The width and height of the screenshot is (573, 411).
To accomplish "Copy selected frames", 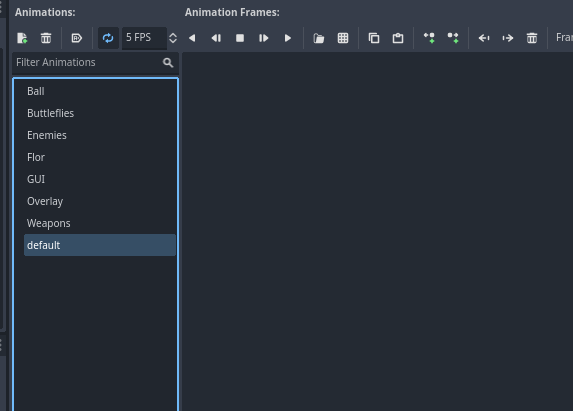I will coord(374,38).
